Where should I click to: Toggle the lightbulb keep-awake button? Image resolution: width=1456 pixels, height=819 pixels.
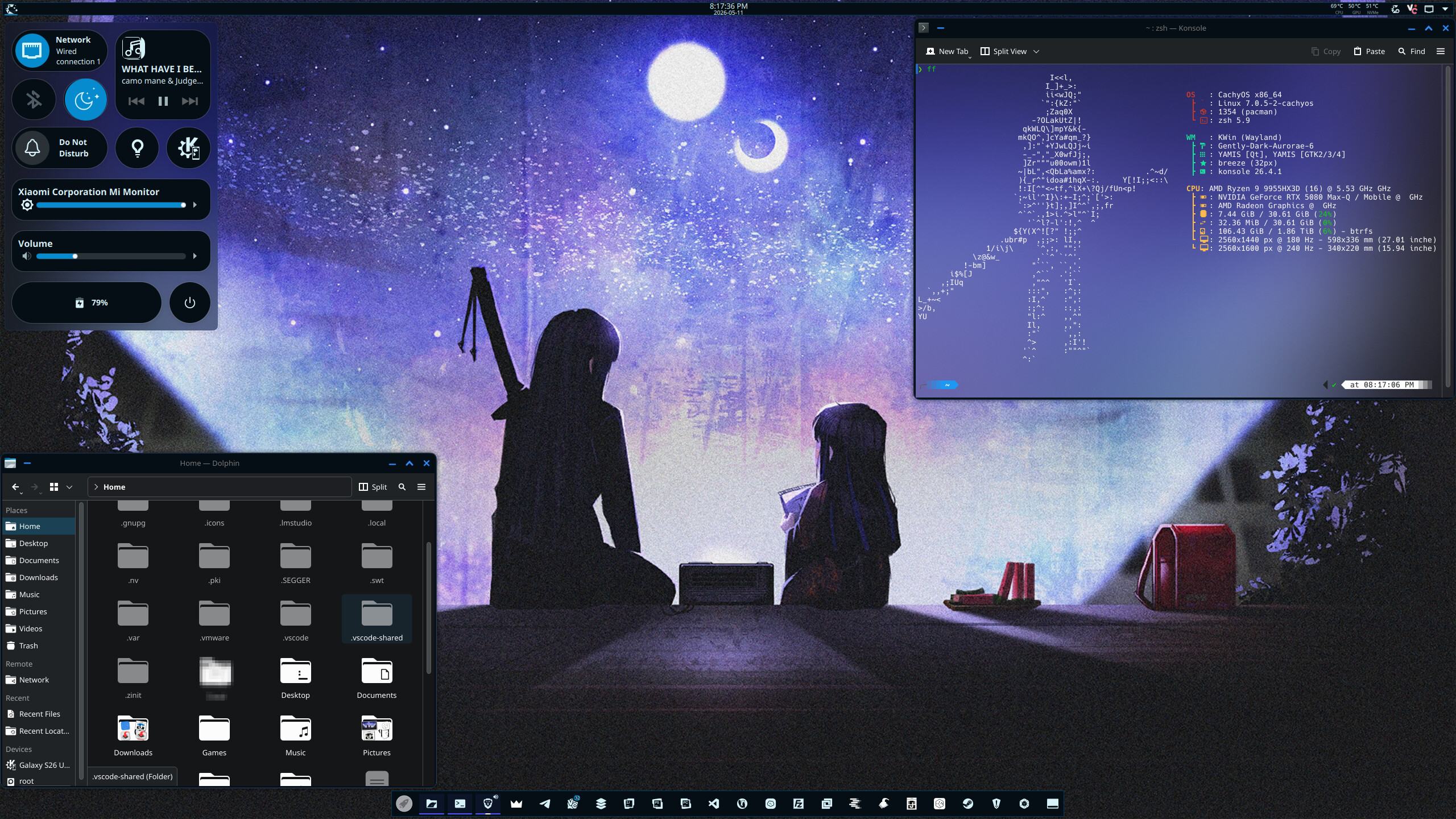[x=137, y=148]
